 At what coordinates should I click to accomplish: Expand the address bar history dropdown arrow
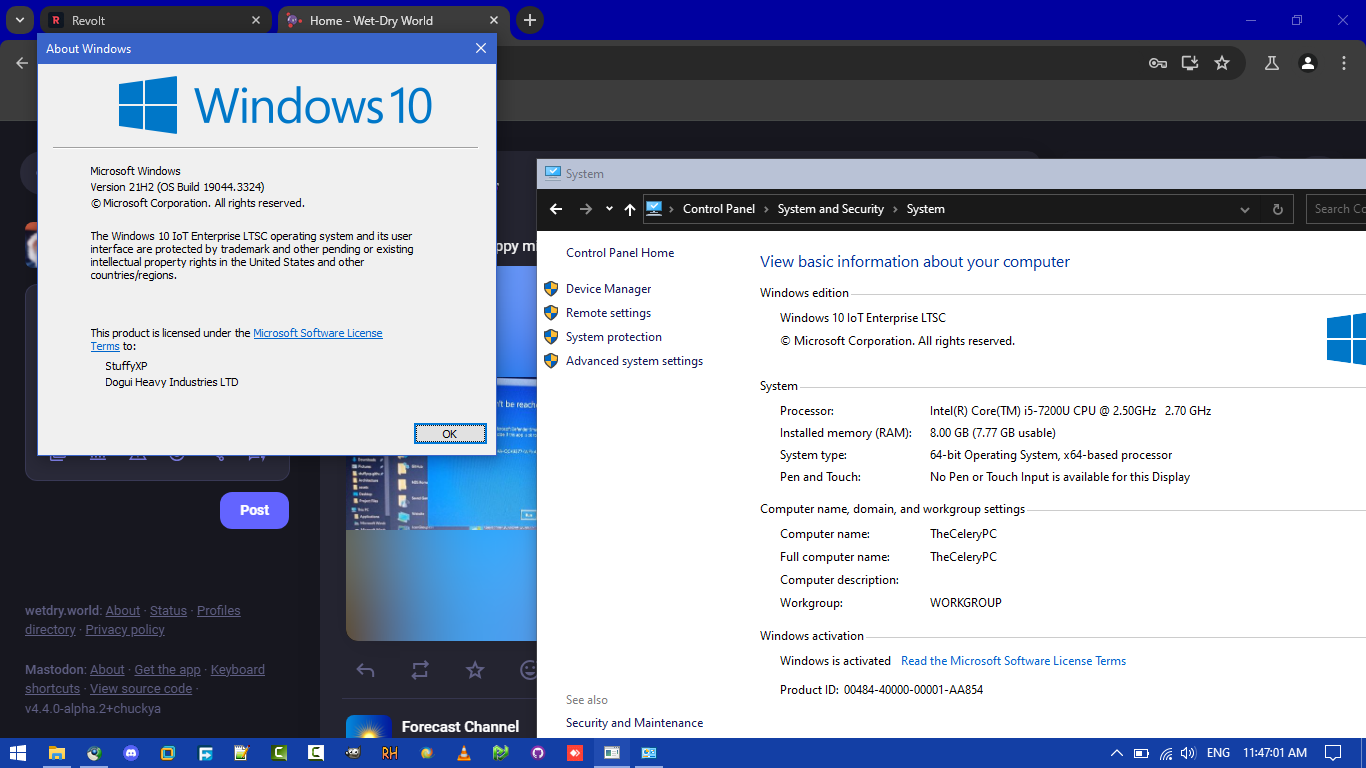[x=1244, y=208]
